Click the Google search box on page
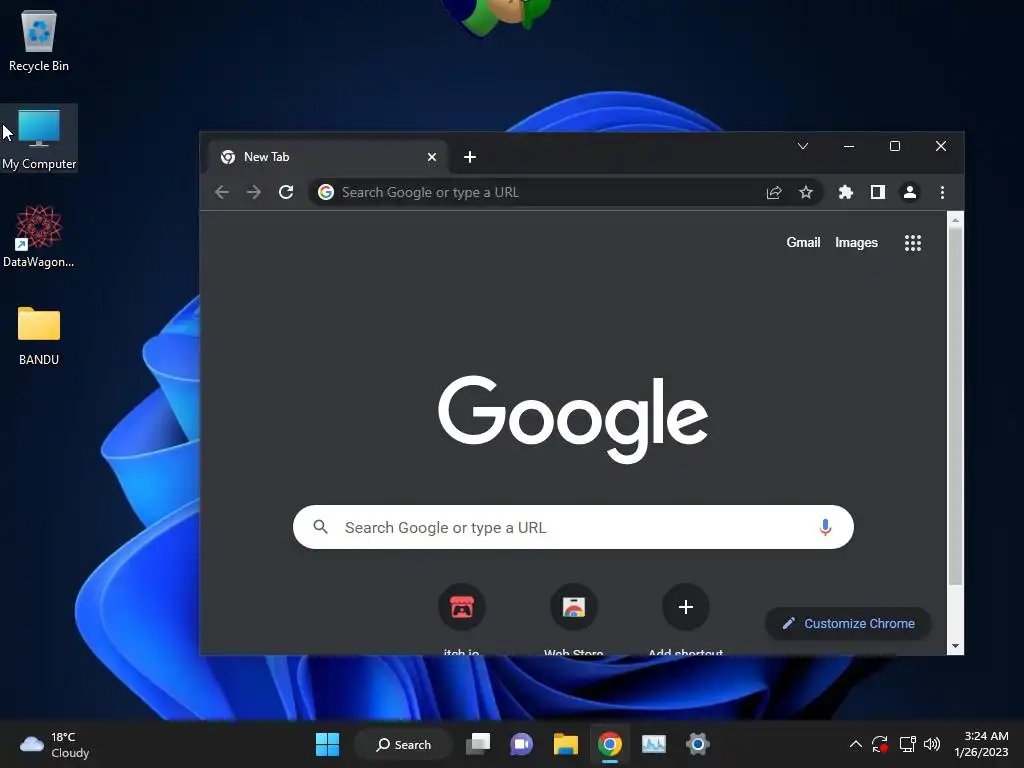This screenshot has width=1024, height=768. point(573,527)
